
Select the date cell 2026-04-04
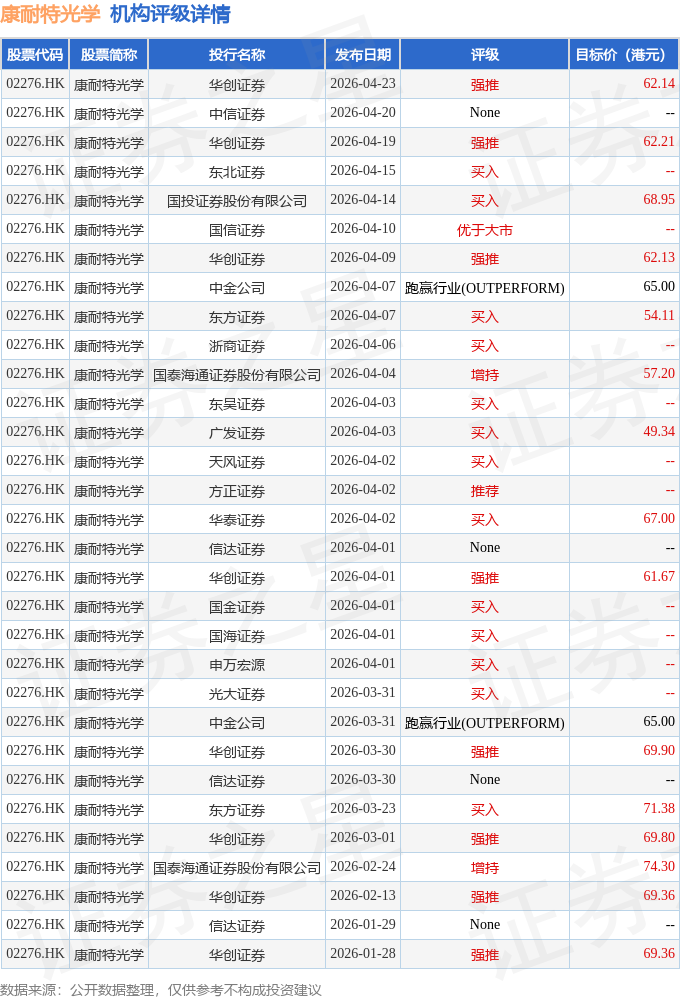(363, 373)
